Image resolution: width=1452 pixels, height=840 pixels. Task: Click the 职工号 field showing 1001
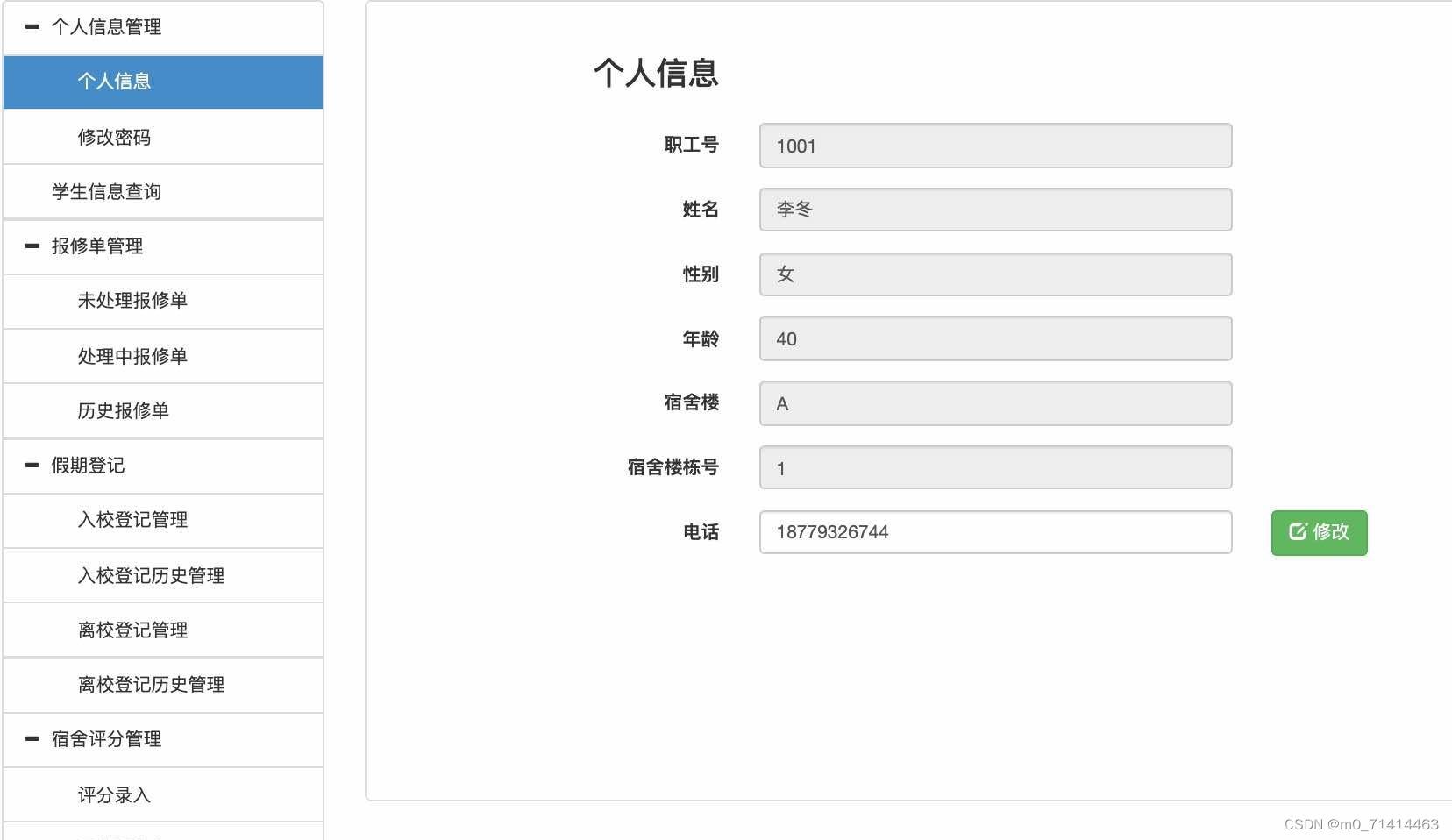(x=995, y=146)
